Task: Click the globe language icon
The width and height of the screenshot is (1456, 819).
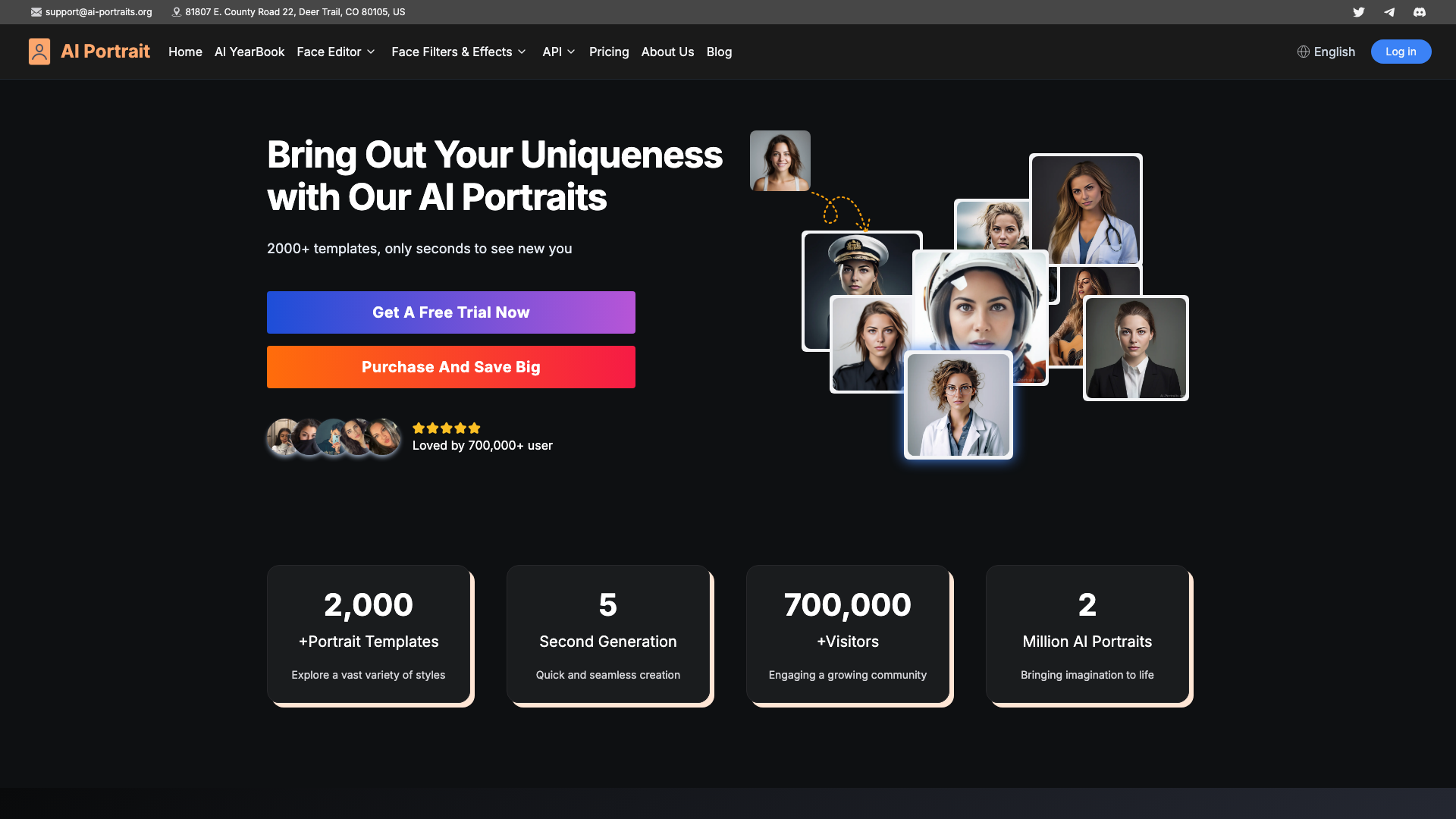Action: click(x=1304, y=52)
